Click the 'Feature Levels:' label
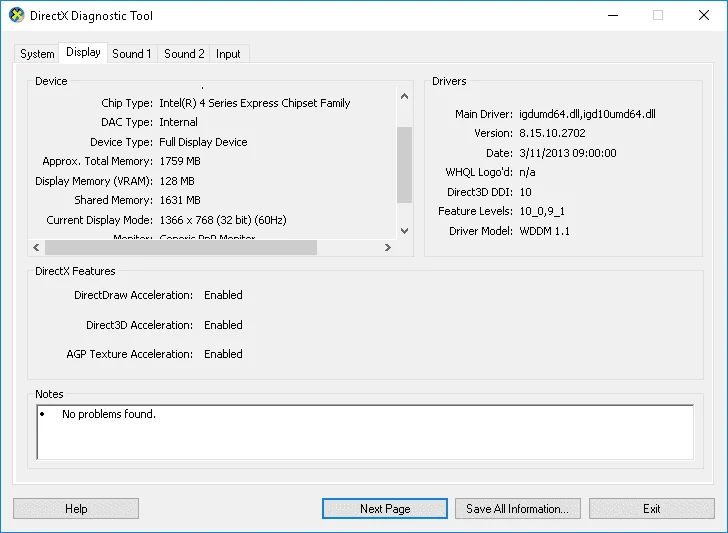This screenshot has height=533, width=728. click(x=475, y=211)
